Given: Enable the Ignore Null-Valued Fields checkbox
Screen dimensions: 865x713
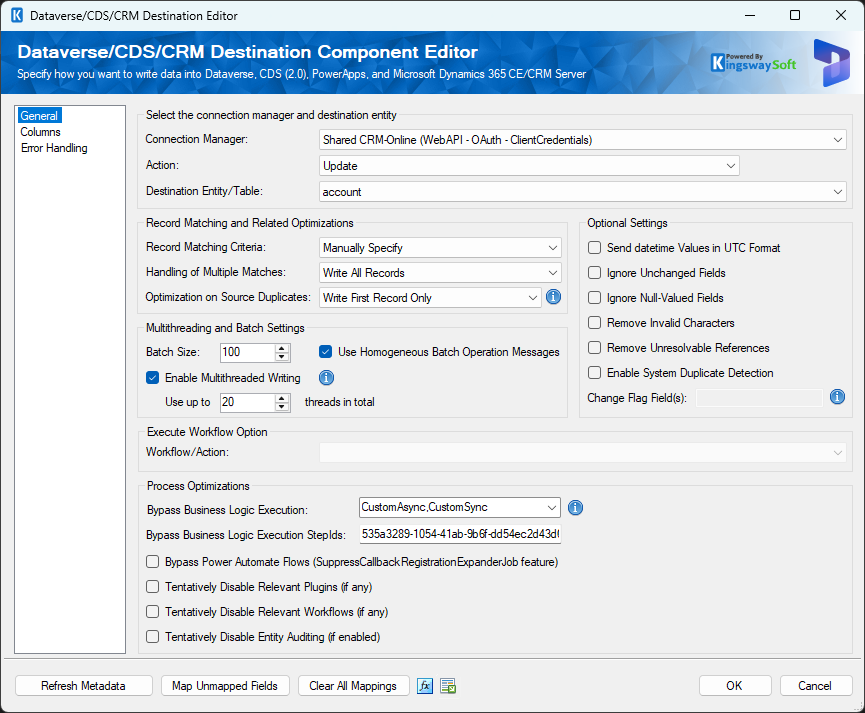Looking at the screenshot, I should point(594,297).
